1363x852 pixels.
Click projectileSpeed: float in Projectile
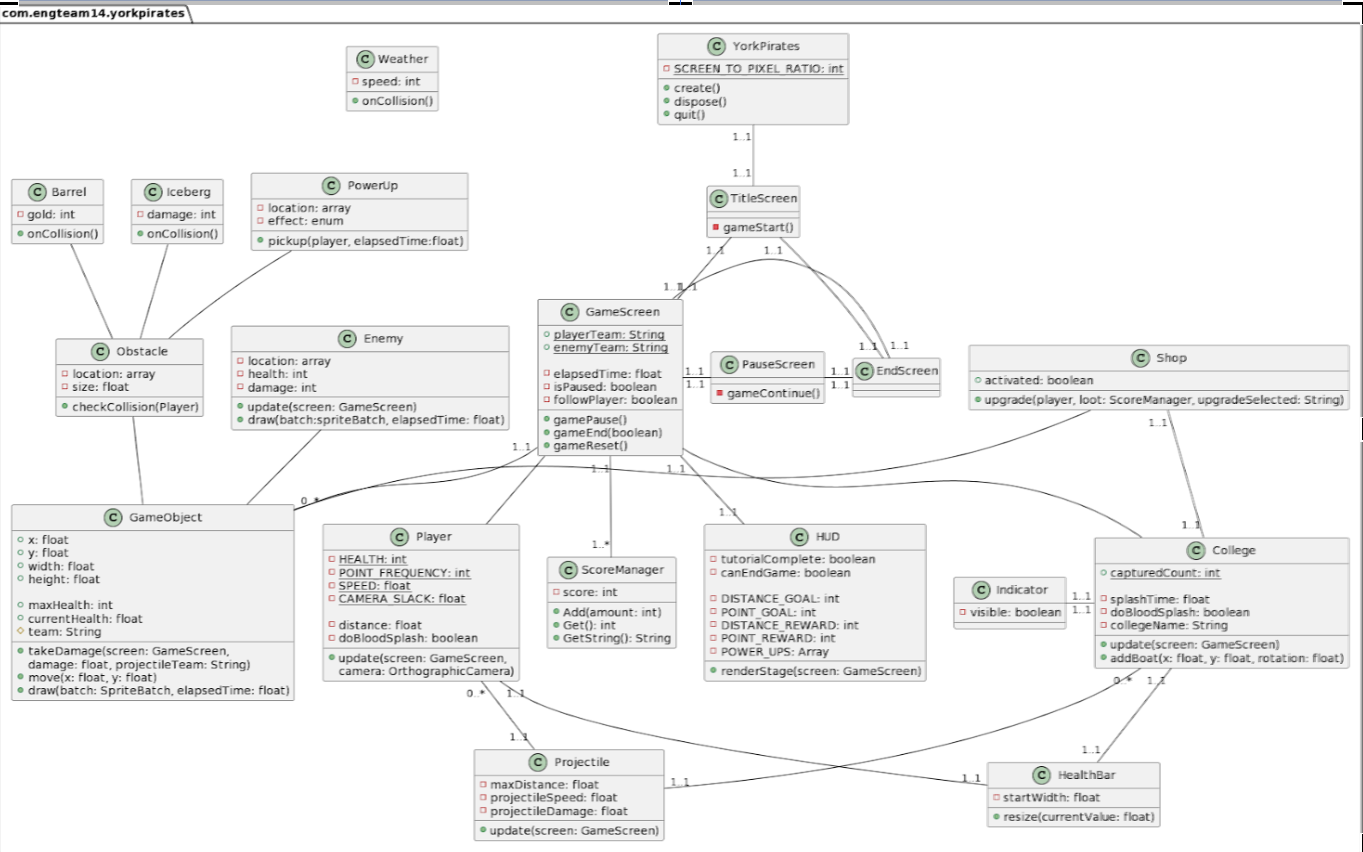coord(553,797)
